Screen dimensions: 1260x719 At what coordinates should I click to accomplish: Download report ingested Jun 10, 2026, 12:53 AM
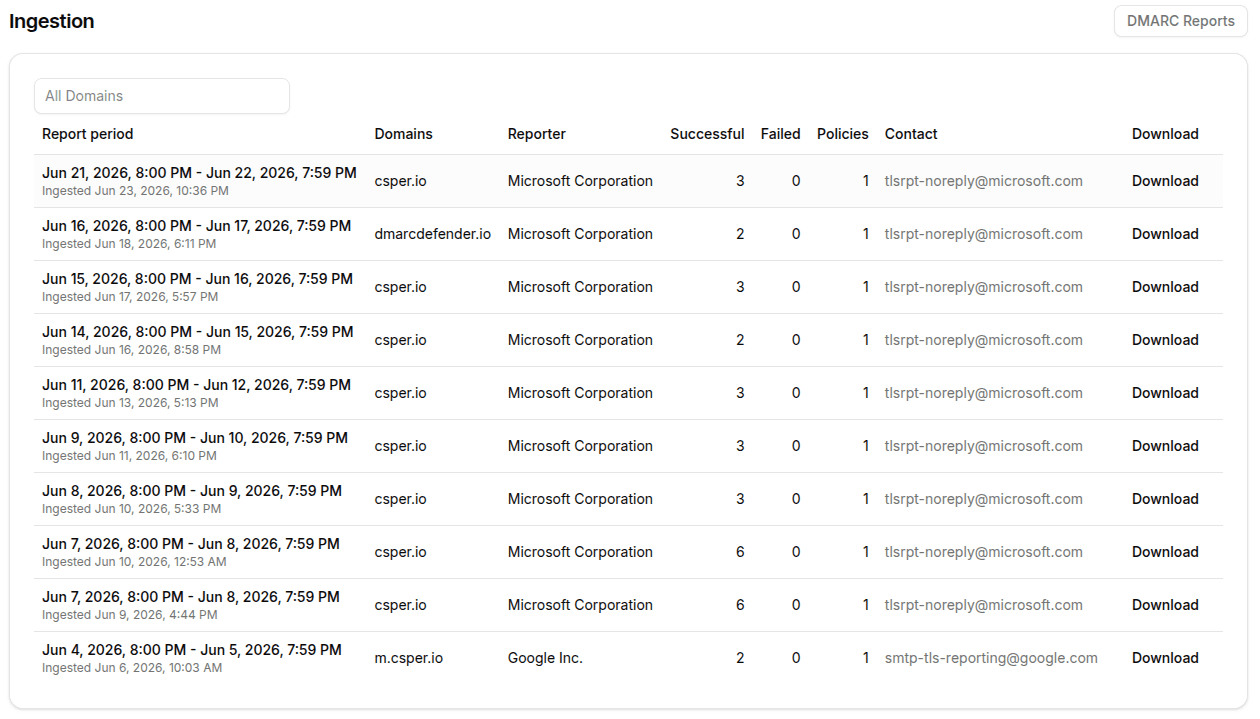pos(1165,552)
